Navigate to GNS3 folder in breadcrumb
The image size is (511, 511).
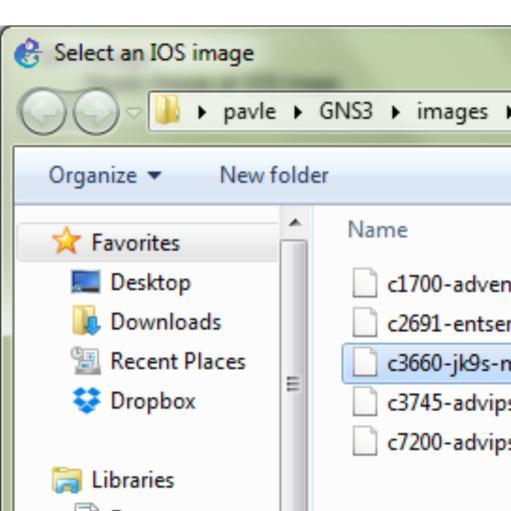(x=346, y=111)
